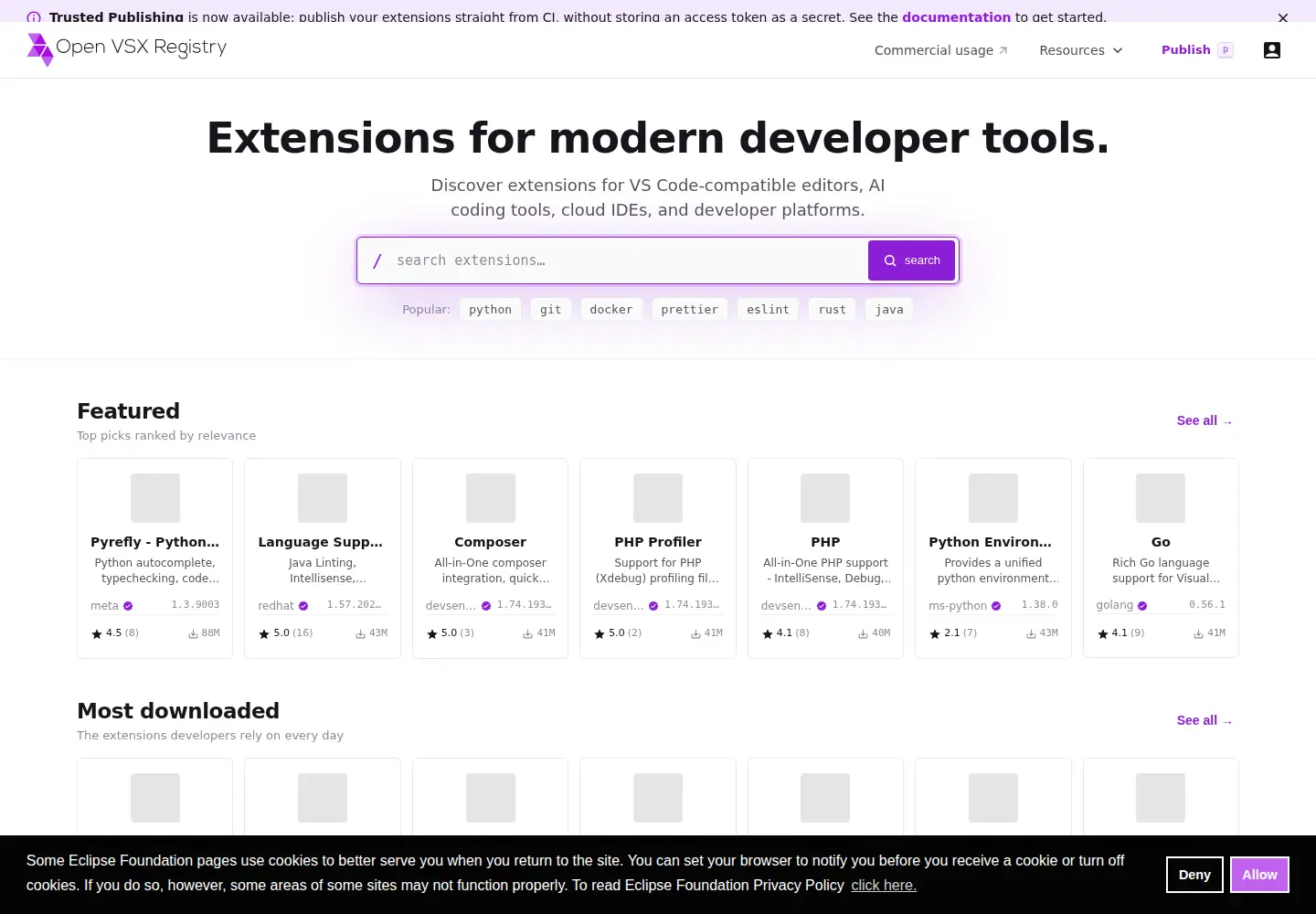Viewport: 1316px width, 914px height.
Task: Click the magnifier icon in the search button
Action: pyautogui.click(x=890, y=260)
